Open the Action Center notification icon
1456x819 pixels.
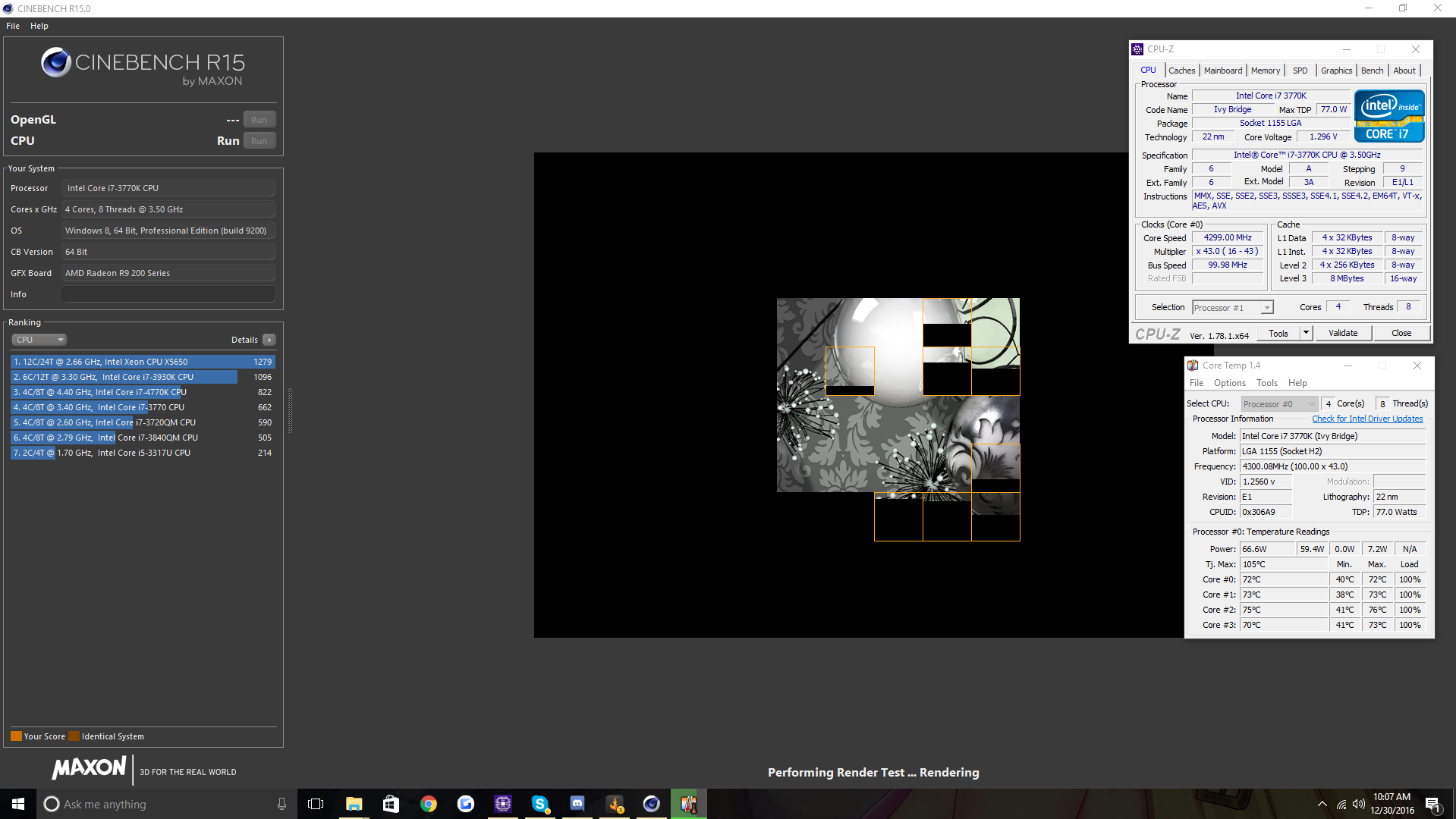tap(1433, 804)
